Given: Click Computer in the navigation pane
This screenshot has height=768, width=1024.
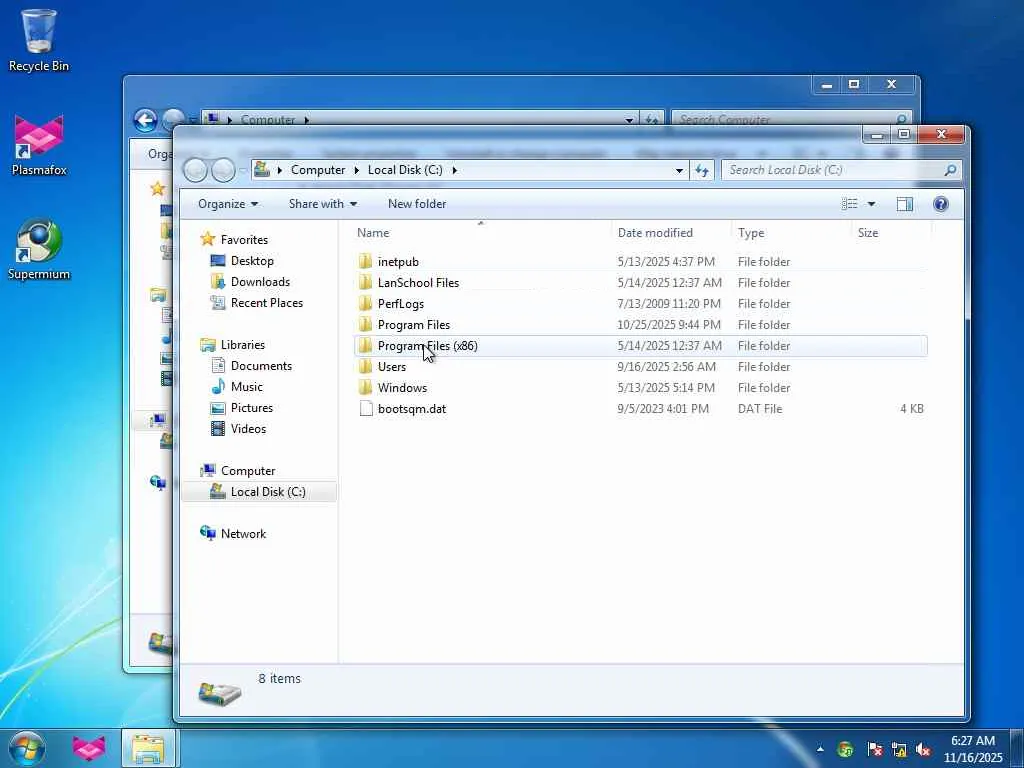Looking at the screenshot, I should pos(248,471).
